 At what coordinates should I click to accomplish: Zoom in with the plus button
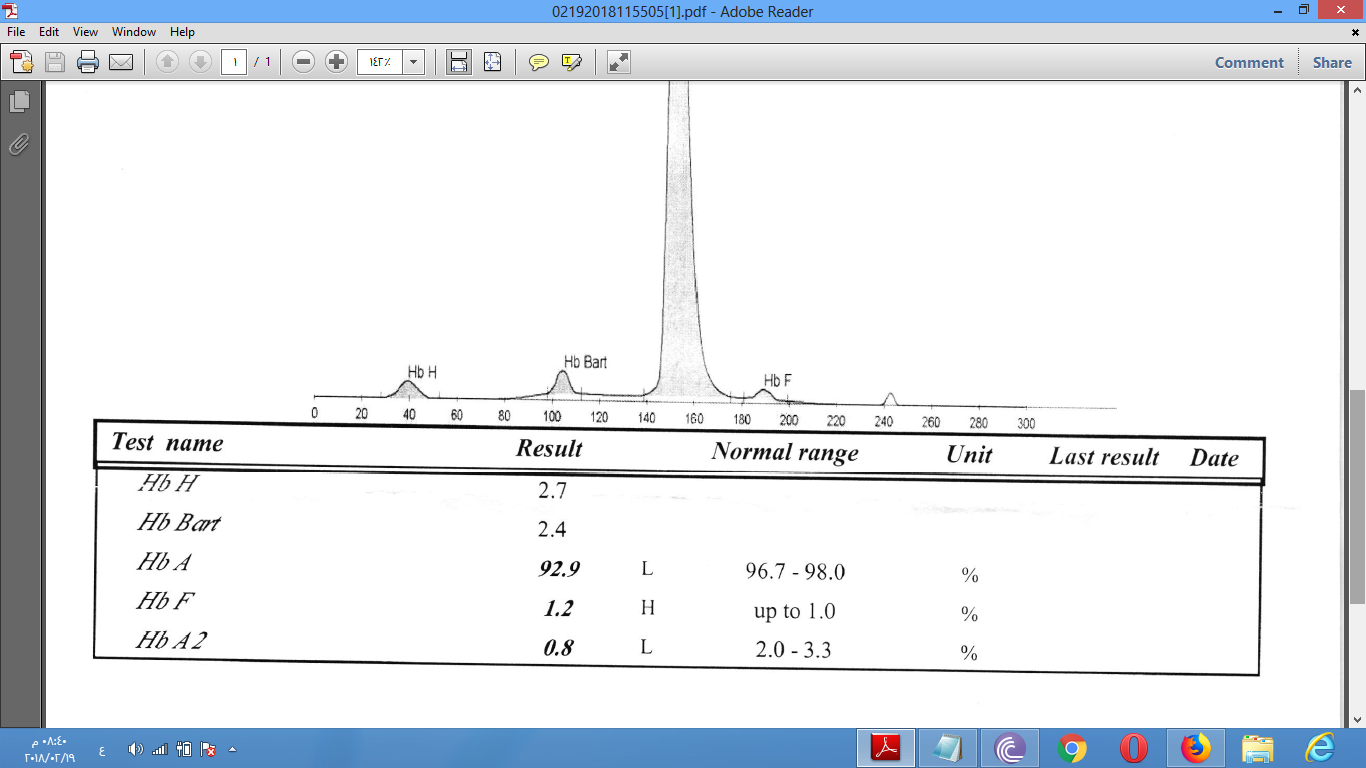pos(337,62)
